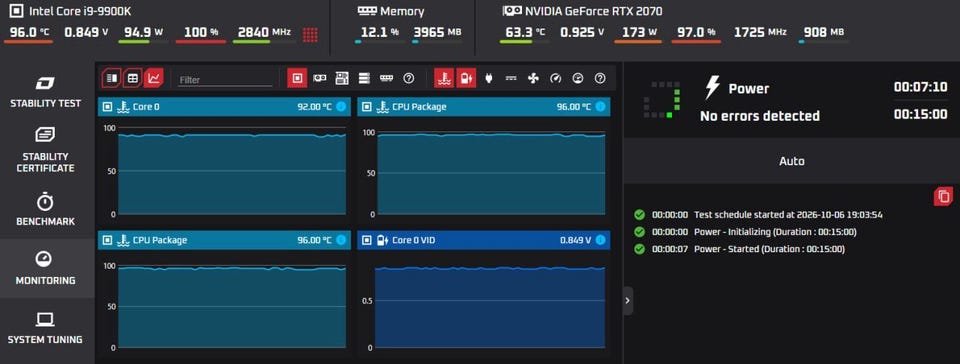Screen dimensions: 960x364
Task: Click the CPU chip icon on Core 0 VID panel
Action: click(367, 240)
